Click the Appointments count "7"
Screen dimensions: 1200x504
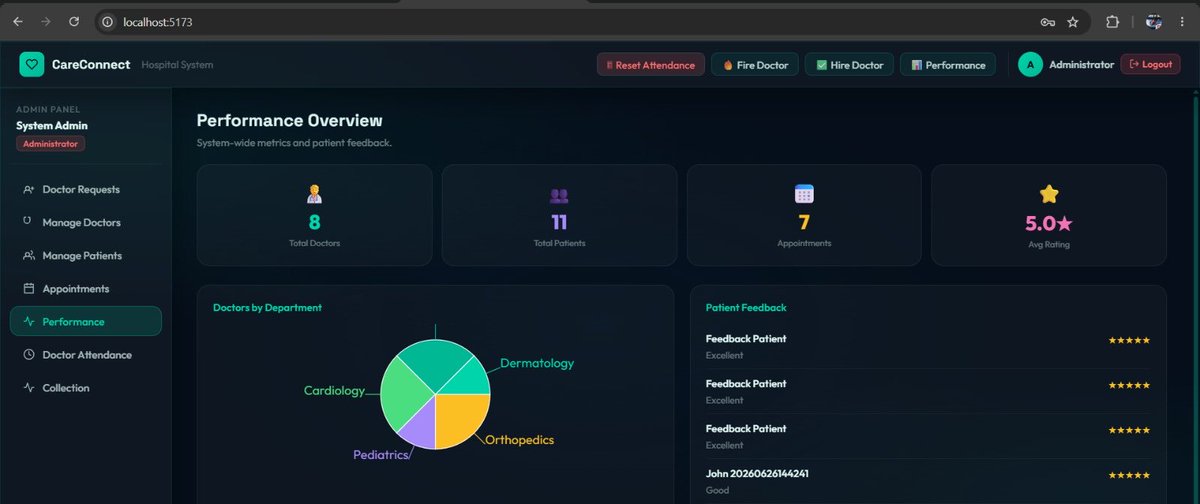[x=804, y=223]
